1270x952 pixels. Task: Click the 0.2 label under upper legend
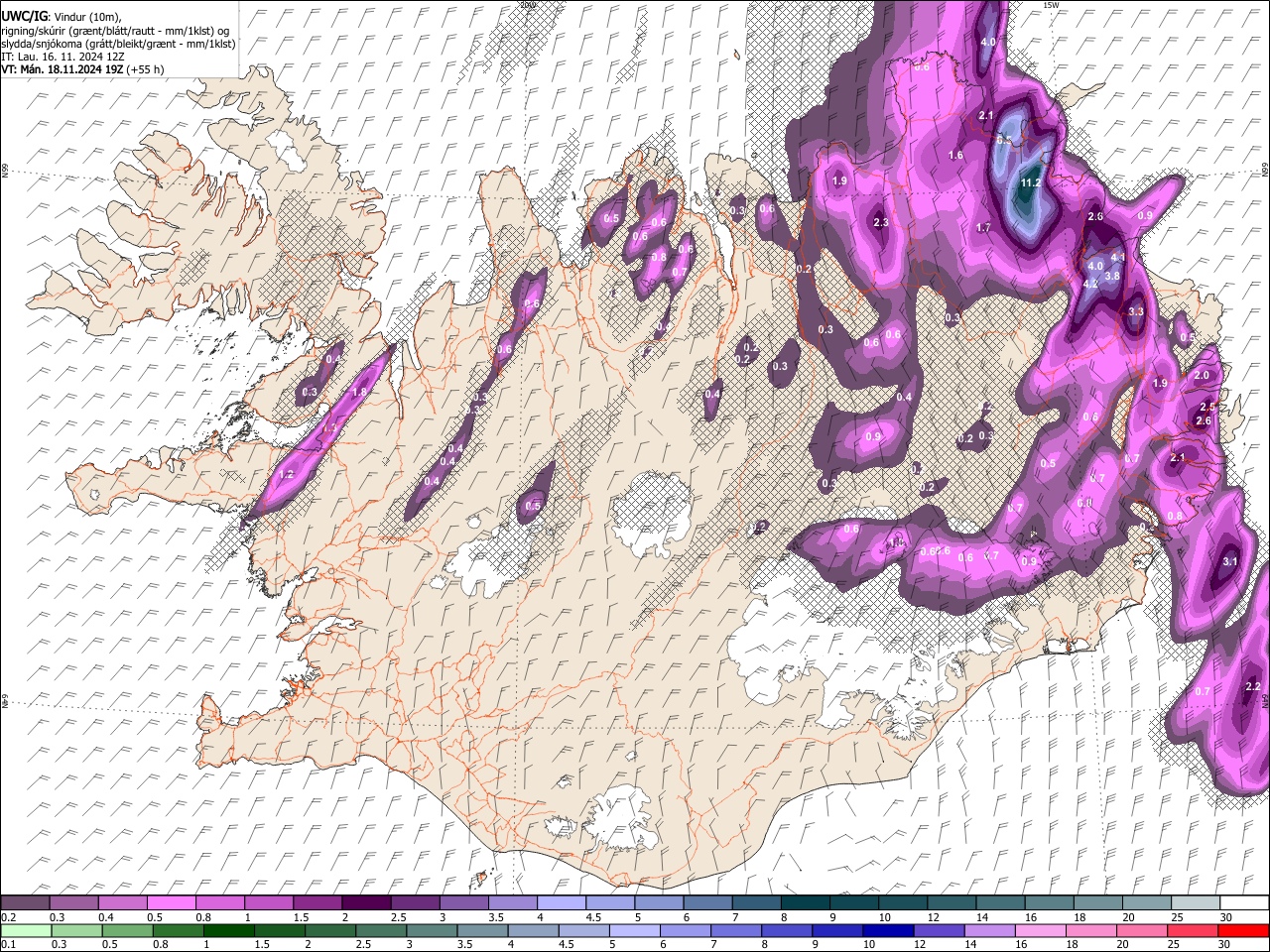pyautogui.click(x=7, y=917)
